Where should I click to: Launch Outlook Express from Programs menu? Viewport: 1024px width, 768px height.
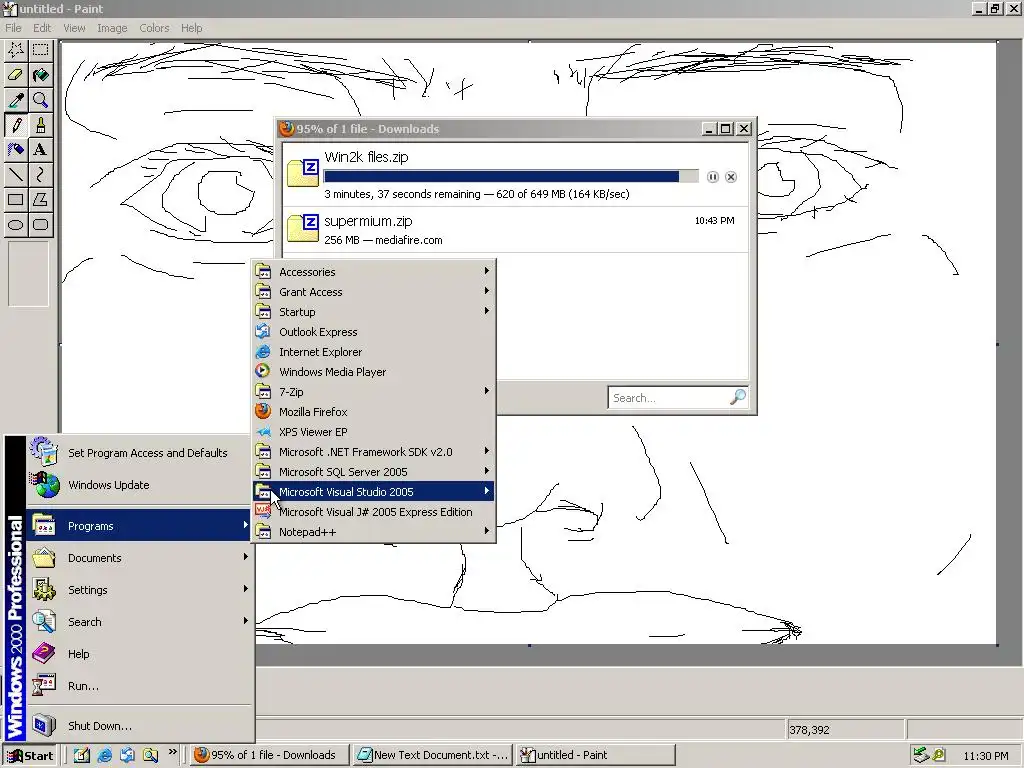[x=374, y=332]
